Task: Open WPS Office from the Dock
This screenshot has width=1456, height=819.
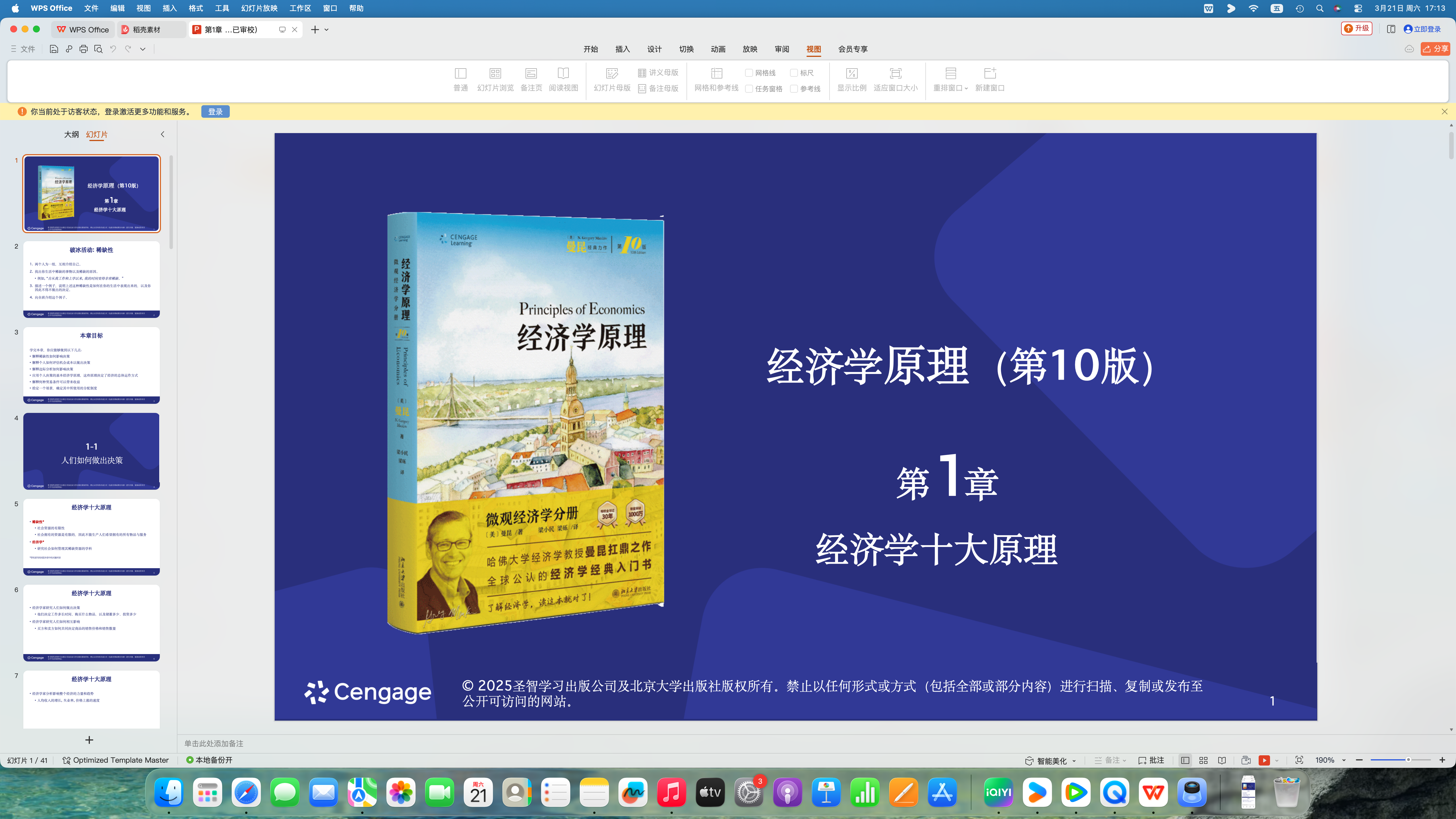Action: click(x=1153, y=793)
